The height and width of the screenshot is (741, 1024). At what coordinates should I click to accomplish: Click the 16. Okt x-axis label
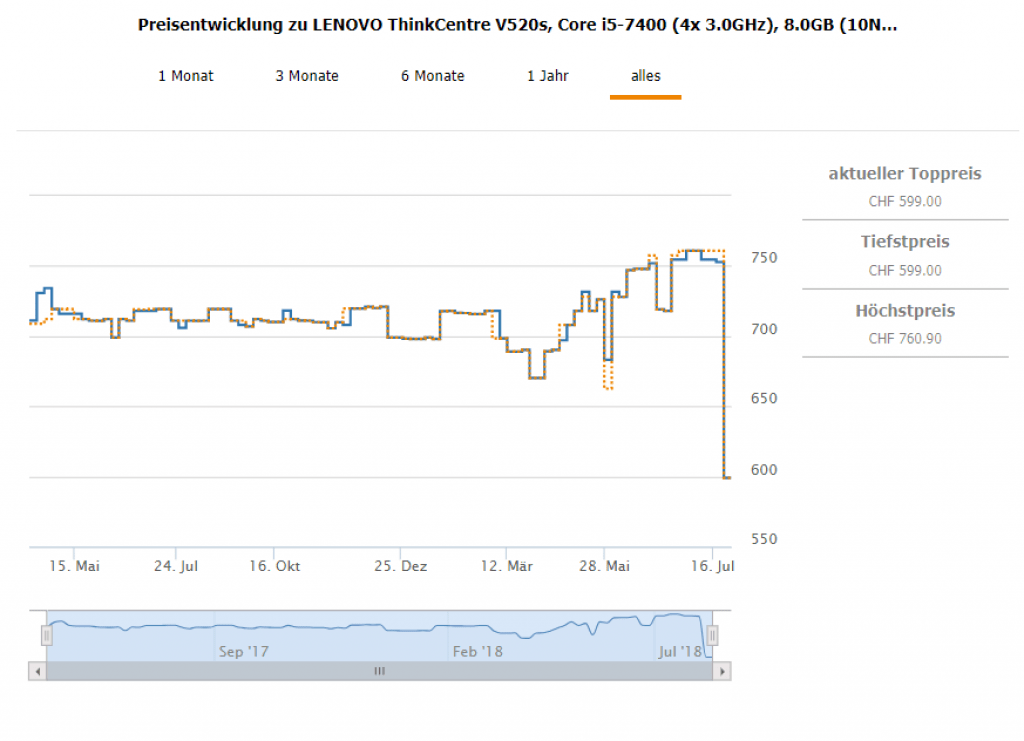tap(274, 566)
